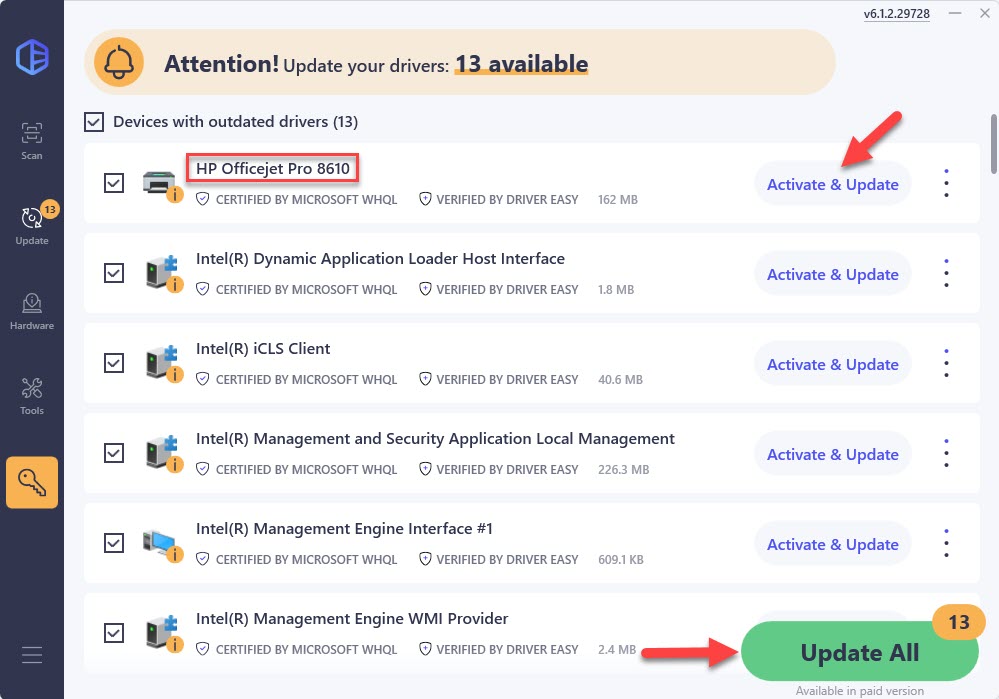Open more options for Intel Management Engine Interface #1

(x=946, y=543)
